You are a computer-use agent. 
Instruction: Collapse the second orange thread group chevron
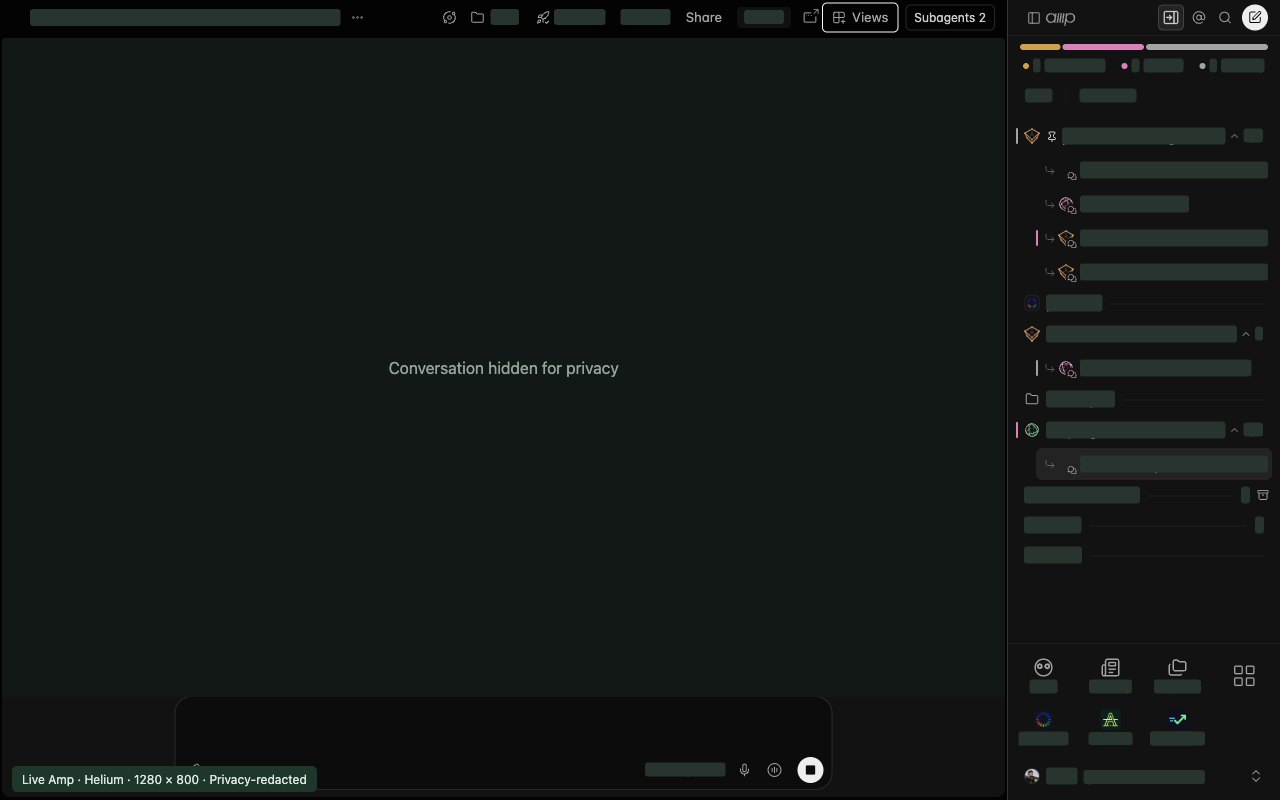click(1245, 334)
